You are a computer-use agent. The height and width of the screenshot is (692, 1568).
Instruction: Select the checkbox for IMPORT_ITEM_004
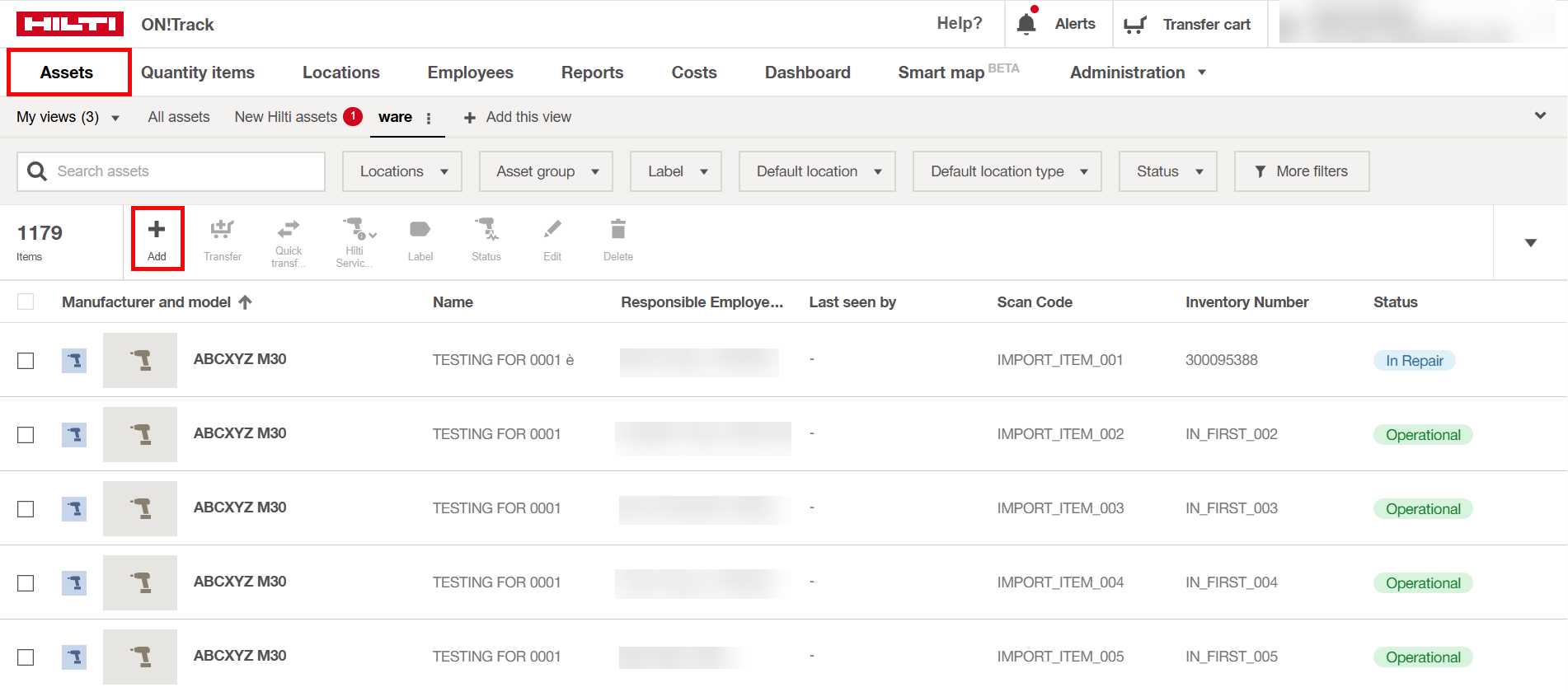point(26,583)
